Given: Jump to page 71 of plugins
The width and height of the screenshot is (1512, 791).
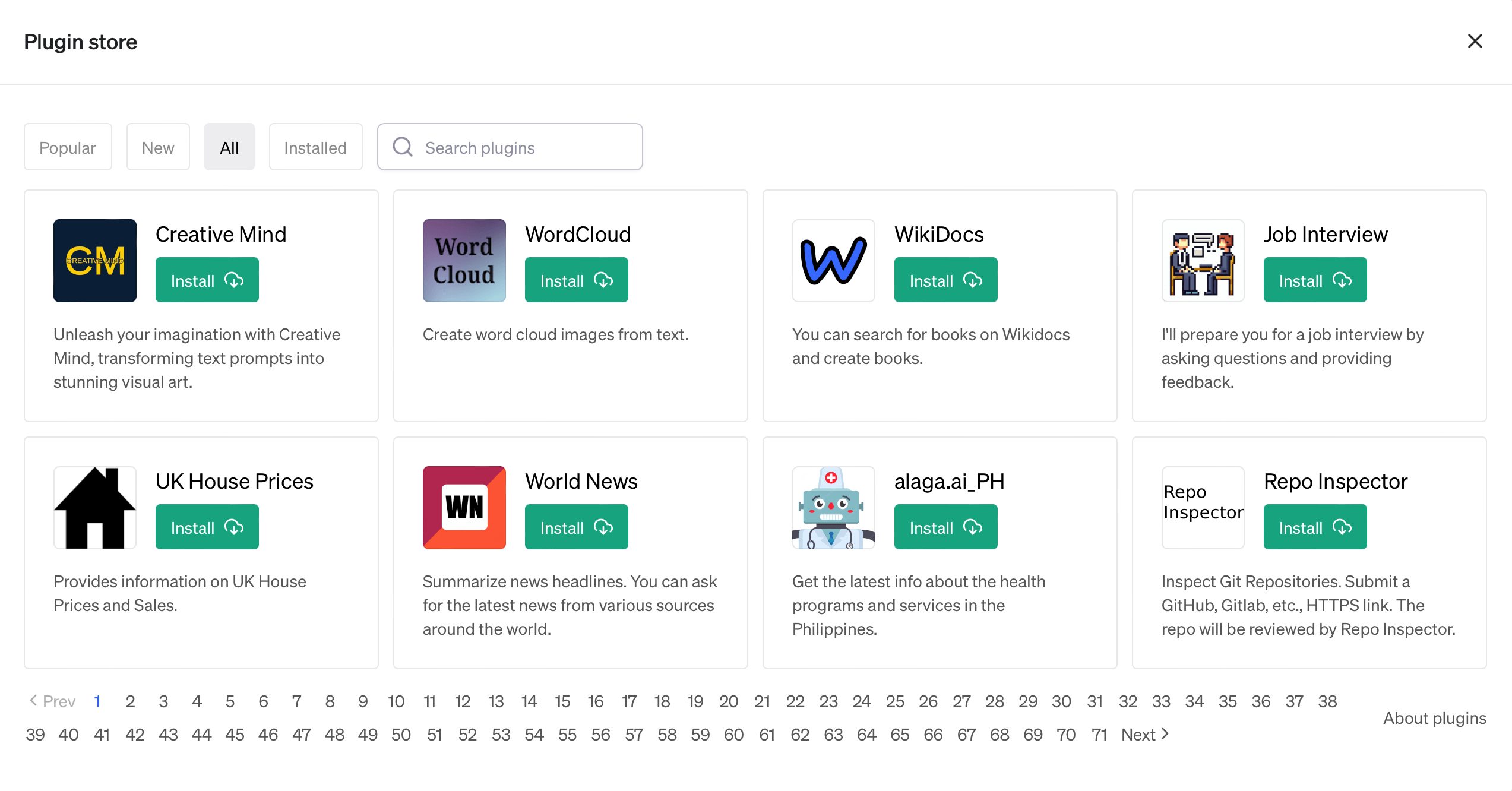Looking at the screenshot, I should point(1099,735).
